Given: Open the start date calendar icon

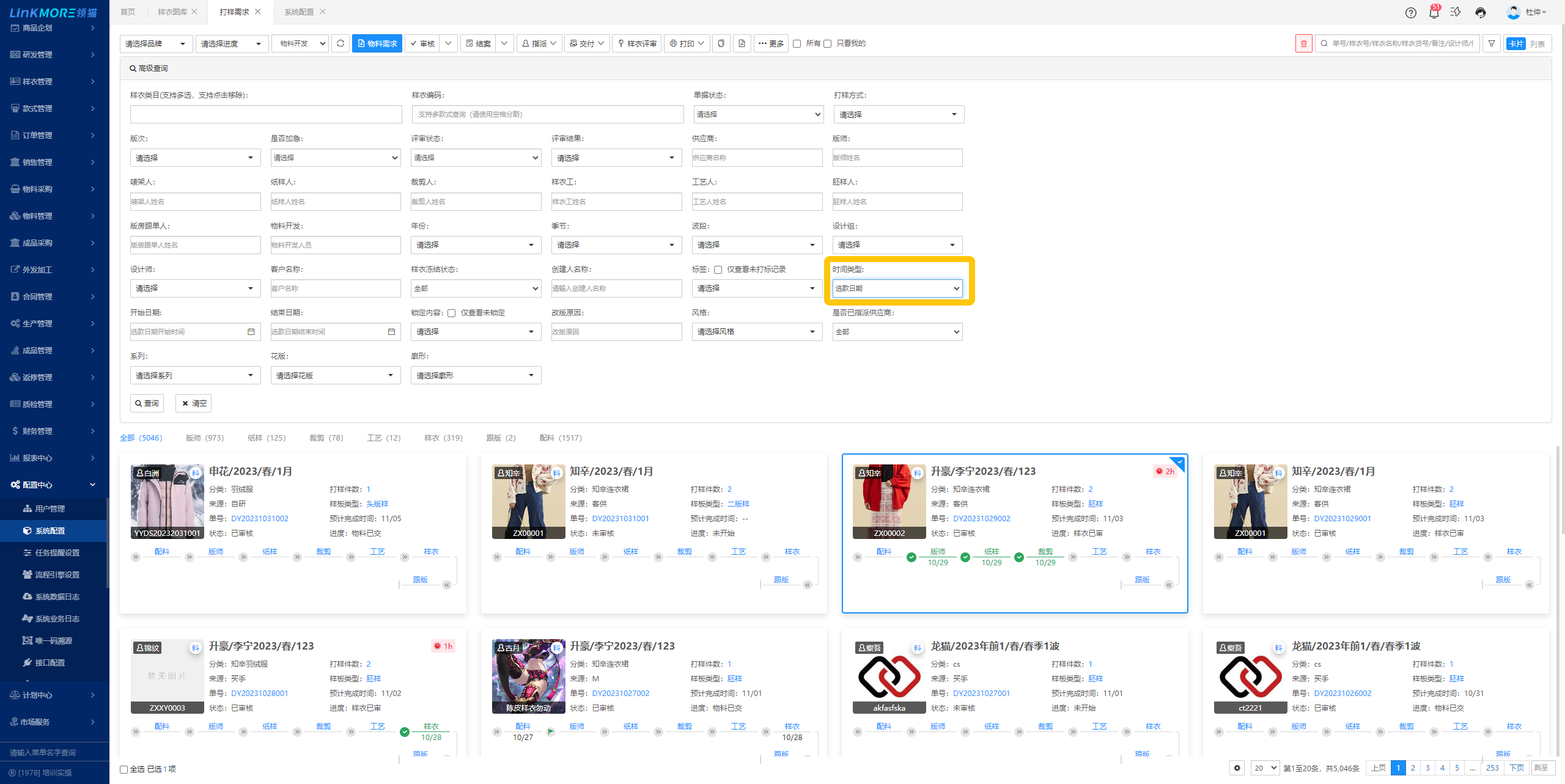Looking at the screenshot, I should 251,332.
